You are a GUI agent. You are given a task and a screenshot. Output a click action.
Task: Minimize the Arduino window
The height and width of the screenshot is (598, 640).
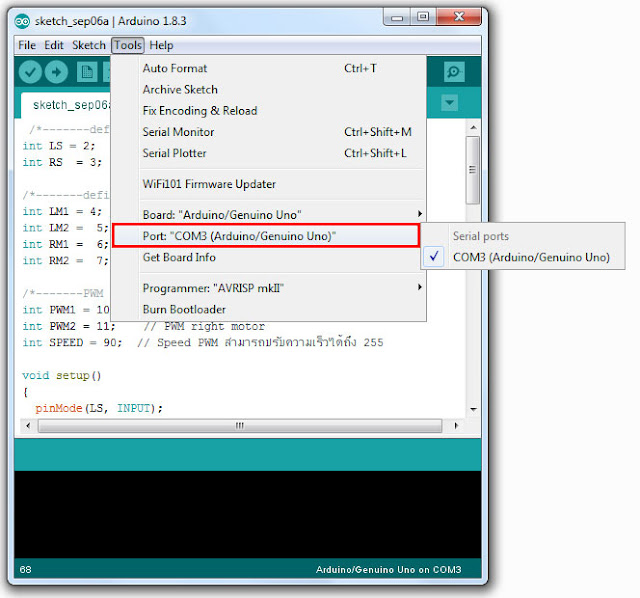[x=397, y=18]
